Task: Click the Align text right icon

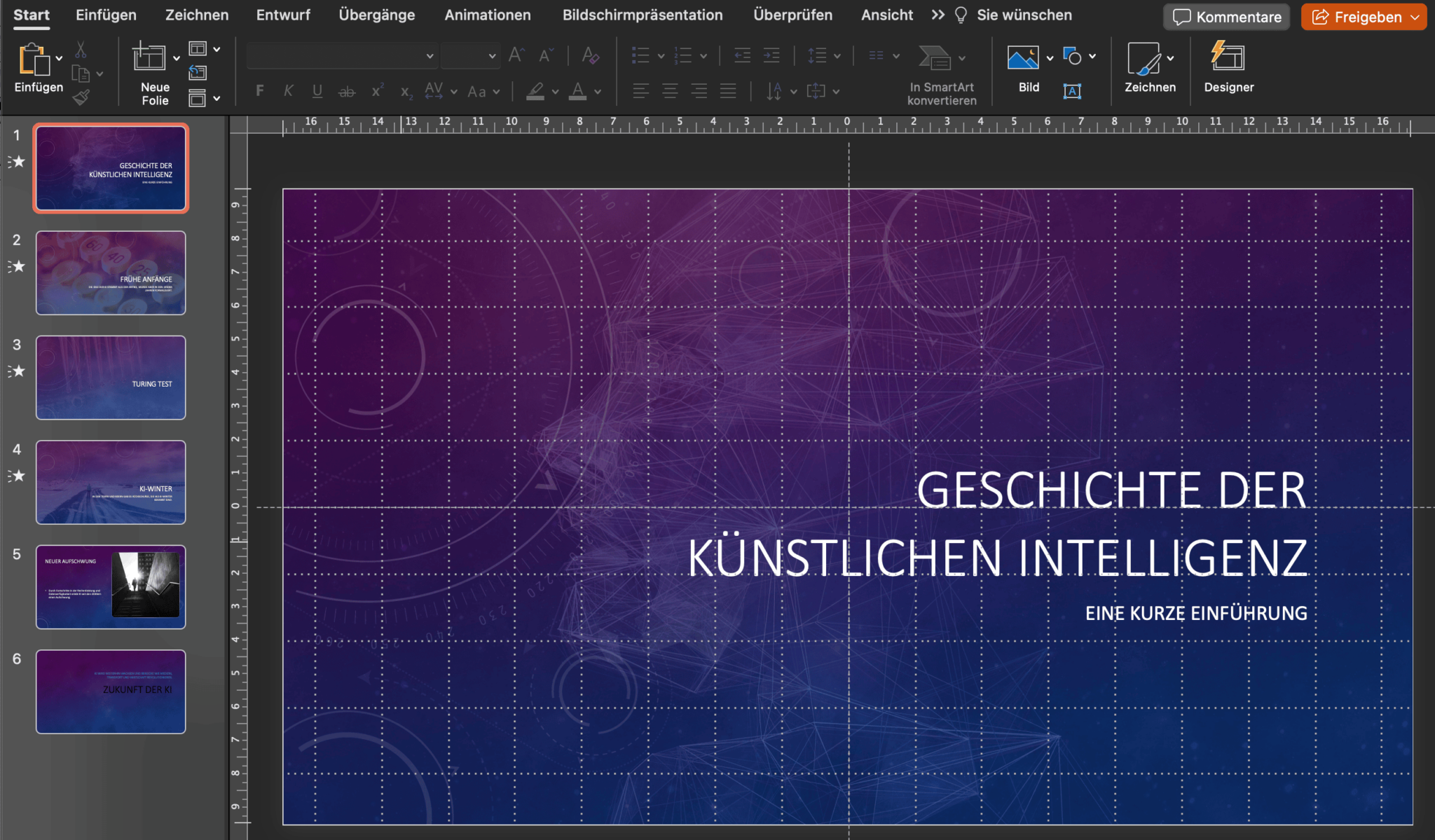Action: (699, 91)
